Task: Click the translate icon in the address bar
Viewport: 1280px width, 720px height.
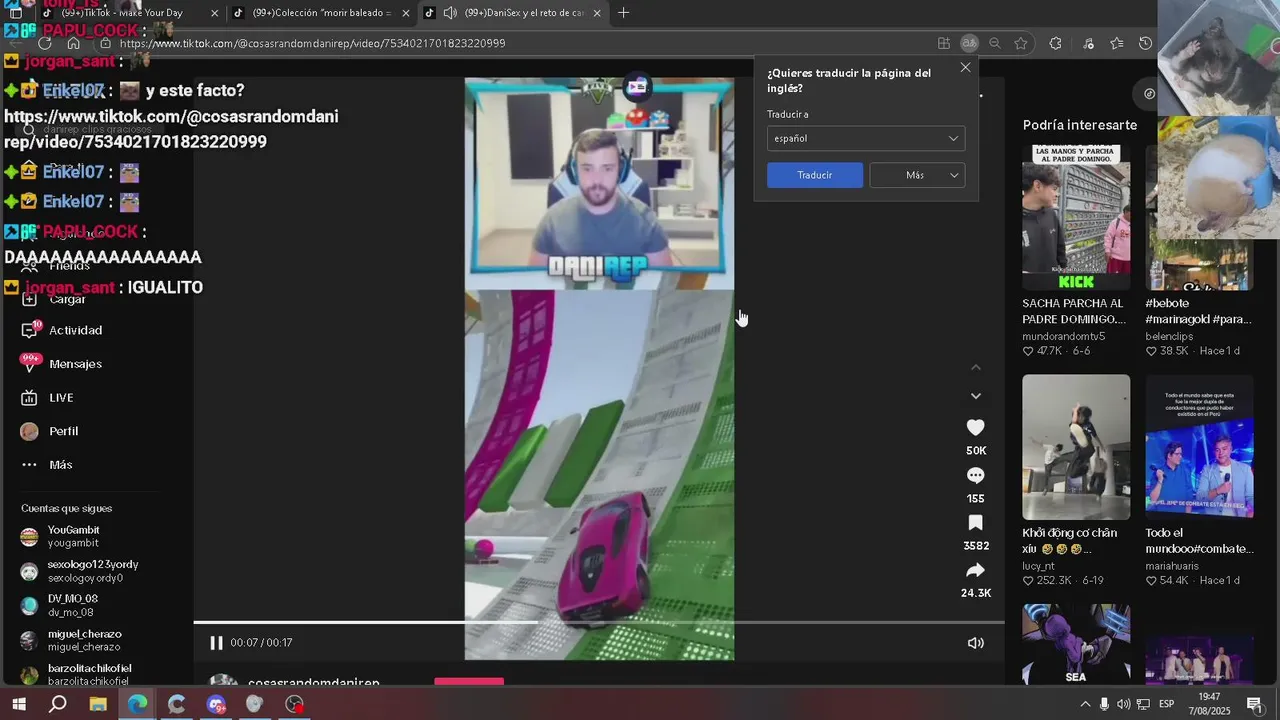Action: tap(969, 43)
